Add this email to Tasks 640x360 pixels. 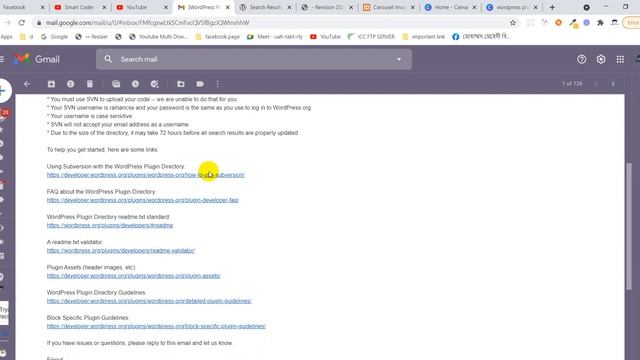[154, 84]
